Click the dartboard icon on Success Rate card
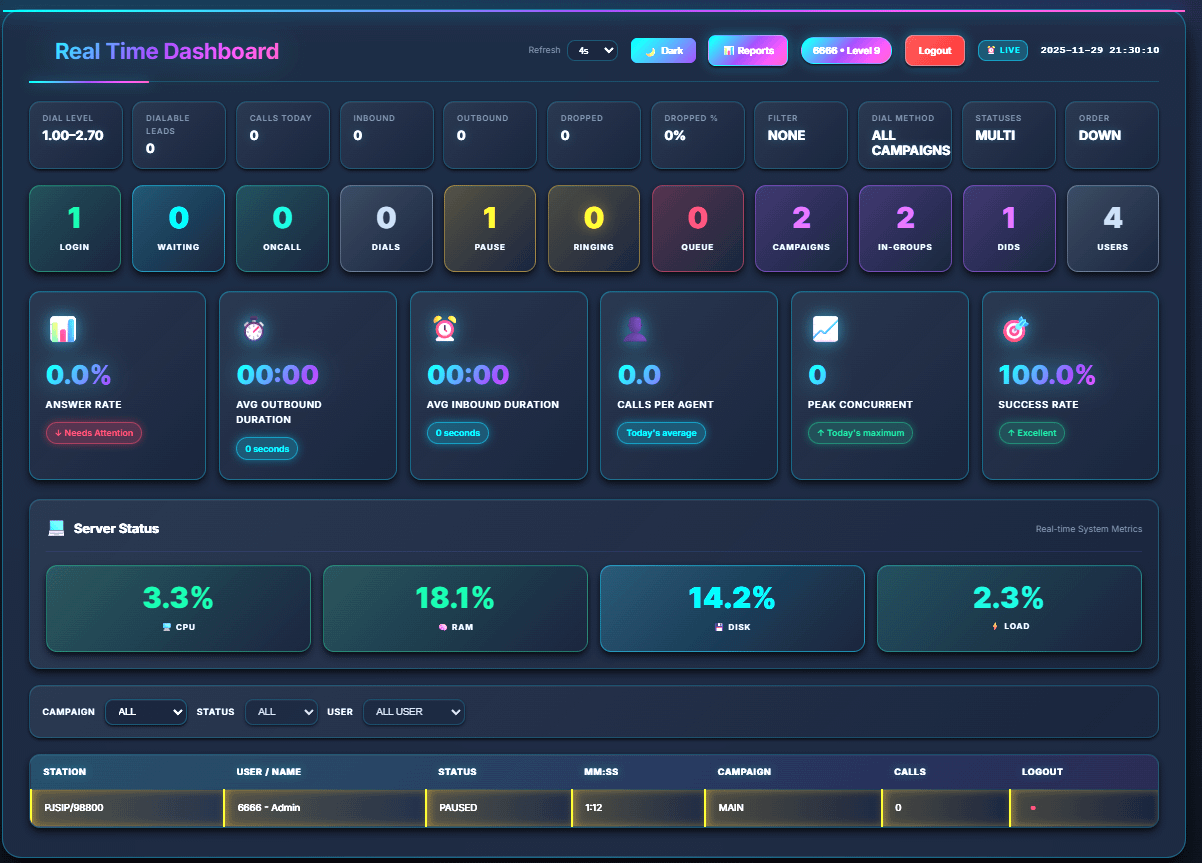This screenshot has height=863, width=1202. [1017, 328]
